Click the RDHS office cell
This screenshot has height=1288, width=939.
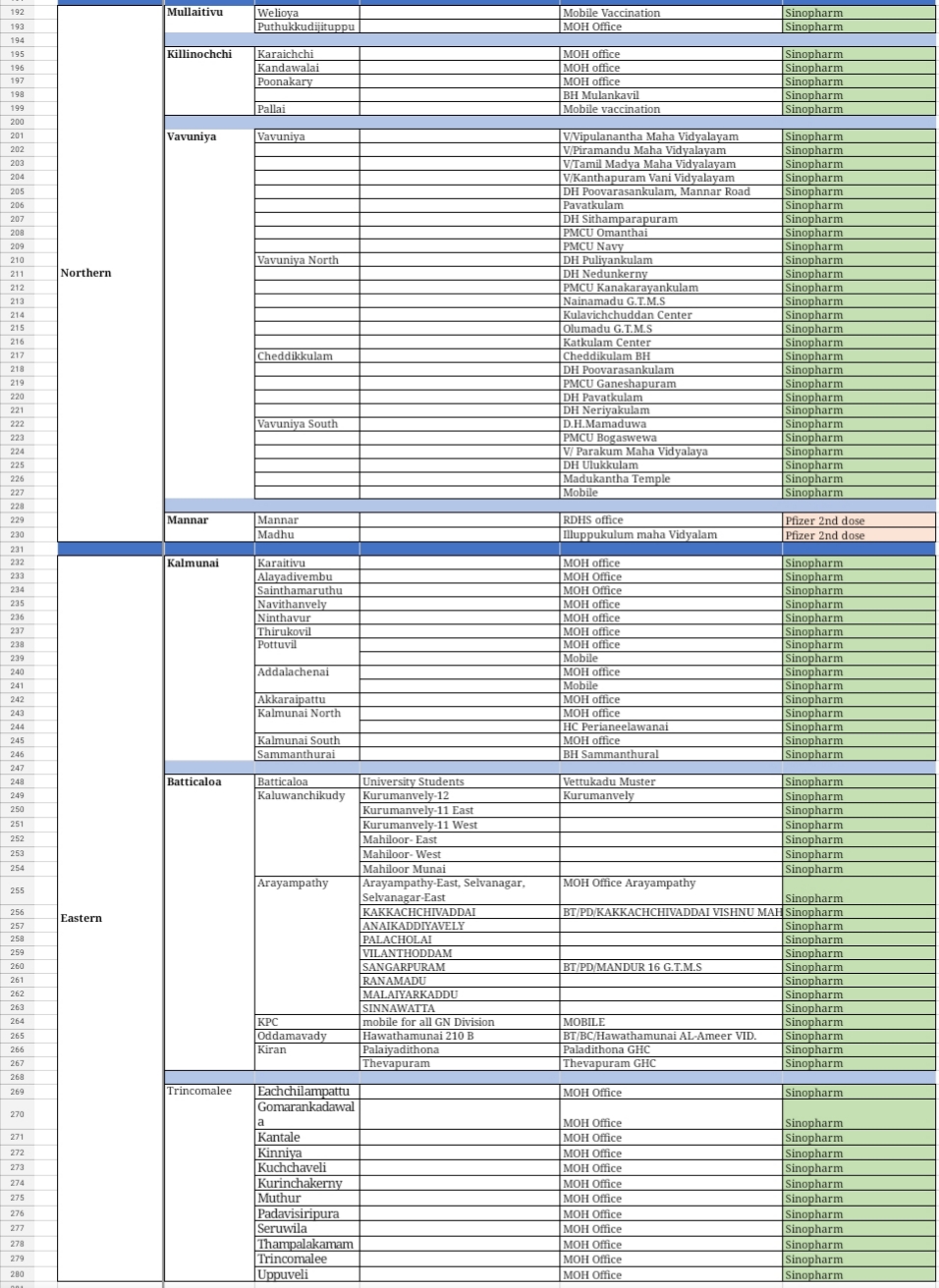(x=671, y=520)
